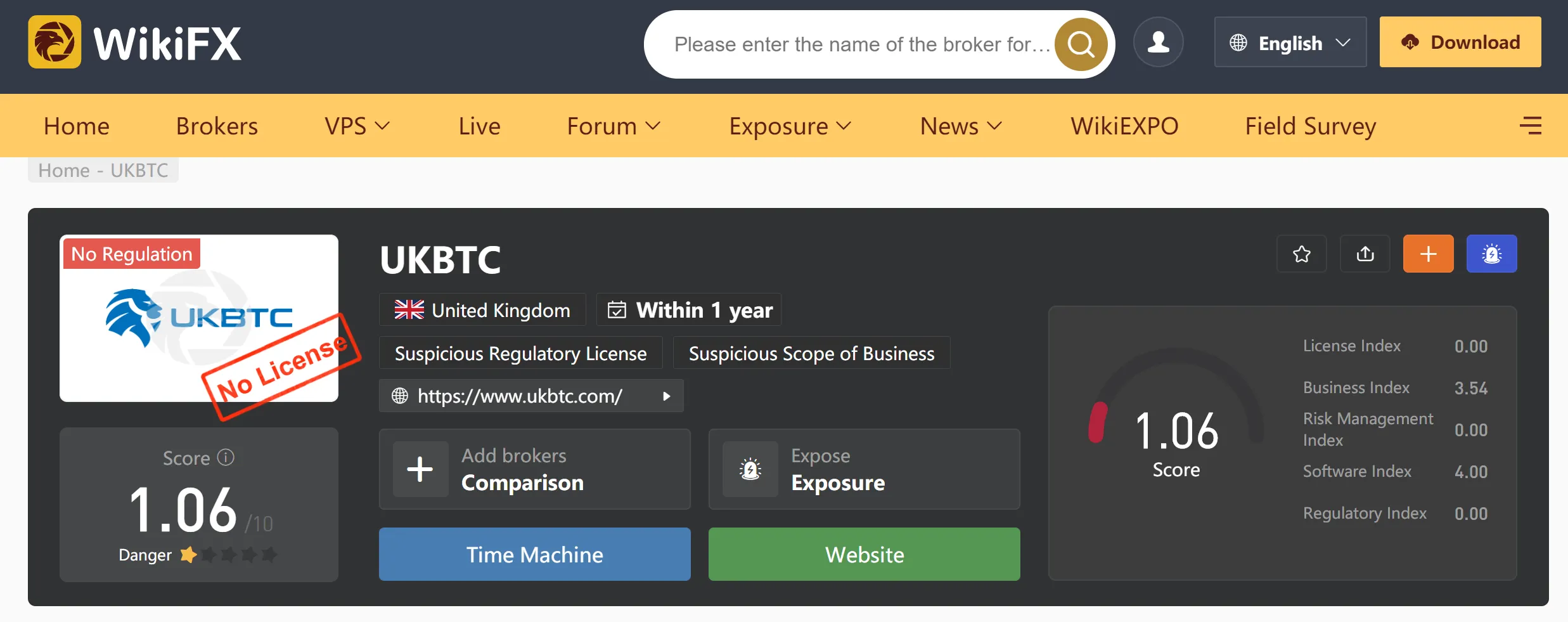Click the Score info circle icon
1568x622 pixels.
tap(226, 457)
